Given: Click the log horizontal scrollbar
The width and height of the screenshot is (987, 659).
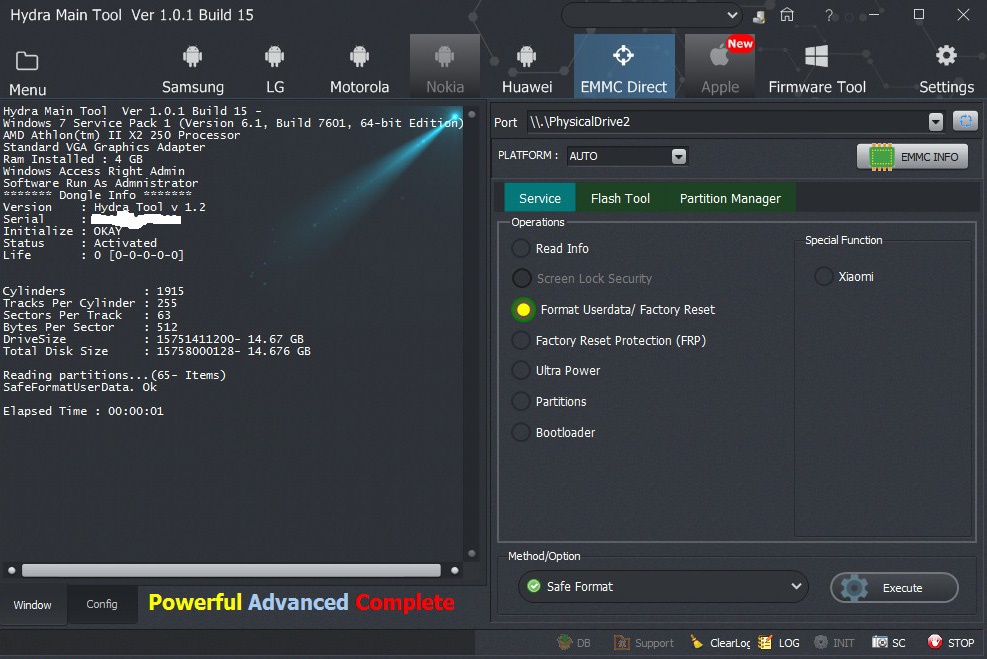Looking at the screenshot, I should coord(231,570).
